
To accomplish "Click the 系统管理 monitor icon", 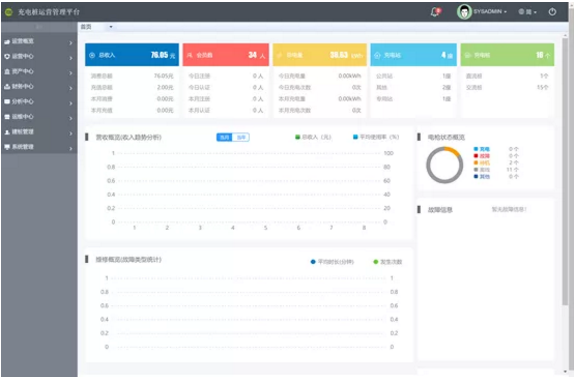I will click(7, 147).
